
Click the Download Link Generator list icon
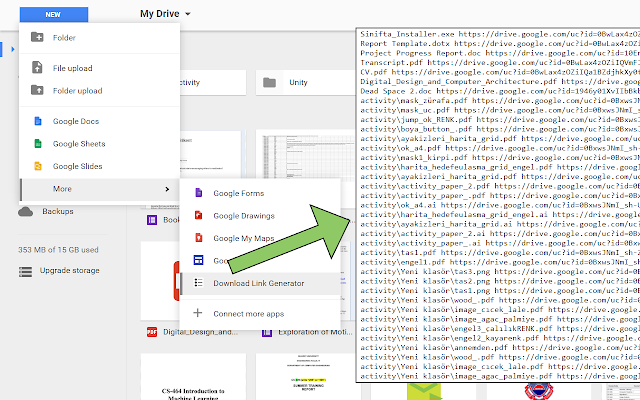[x=198, y=282]
